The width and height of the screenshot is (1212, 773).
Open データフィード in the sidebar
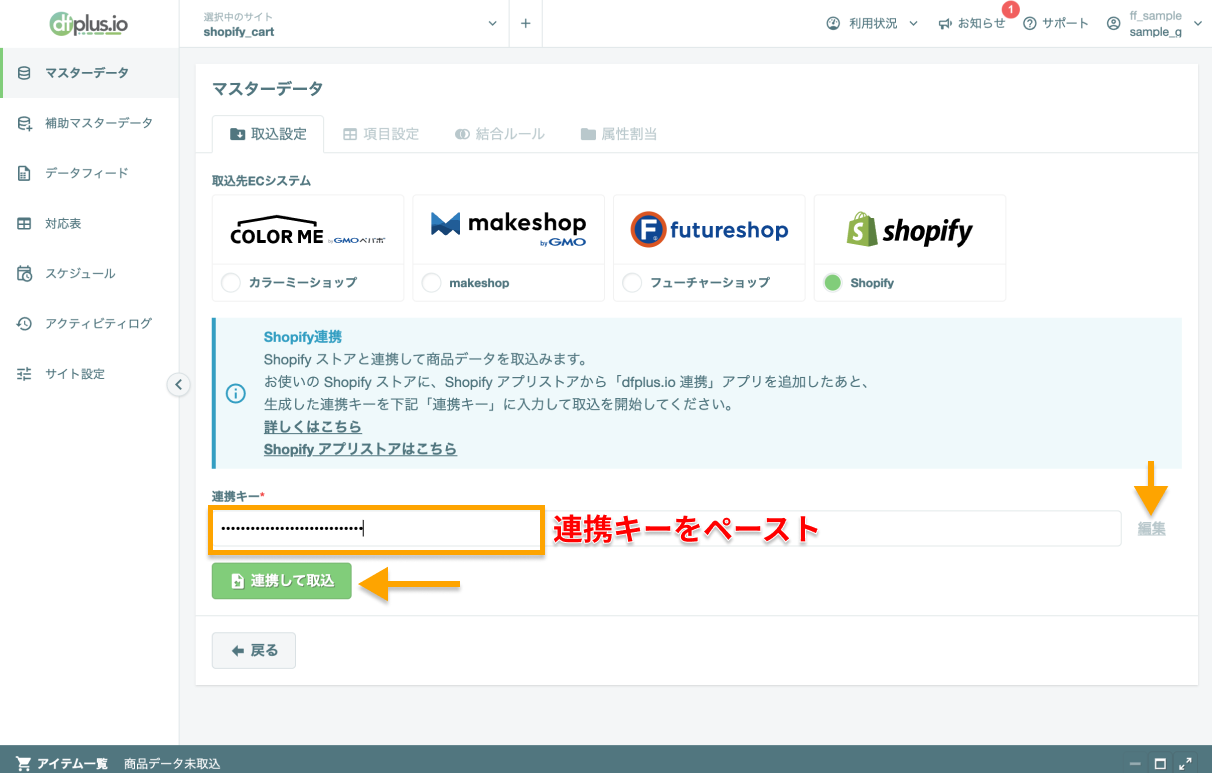click(90, 173)
